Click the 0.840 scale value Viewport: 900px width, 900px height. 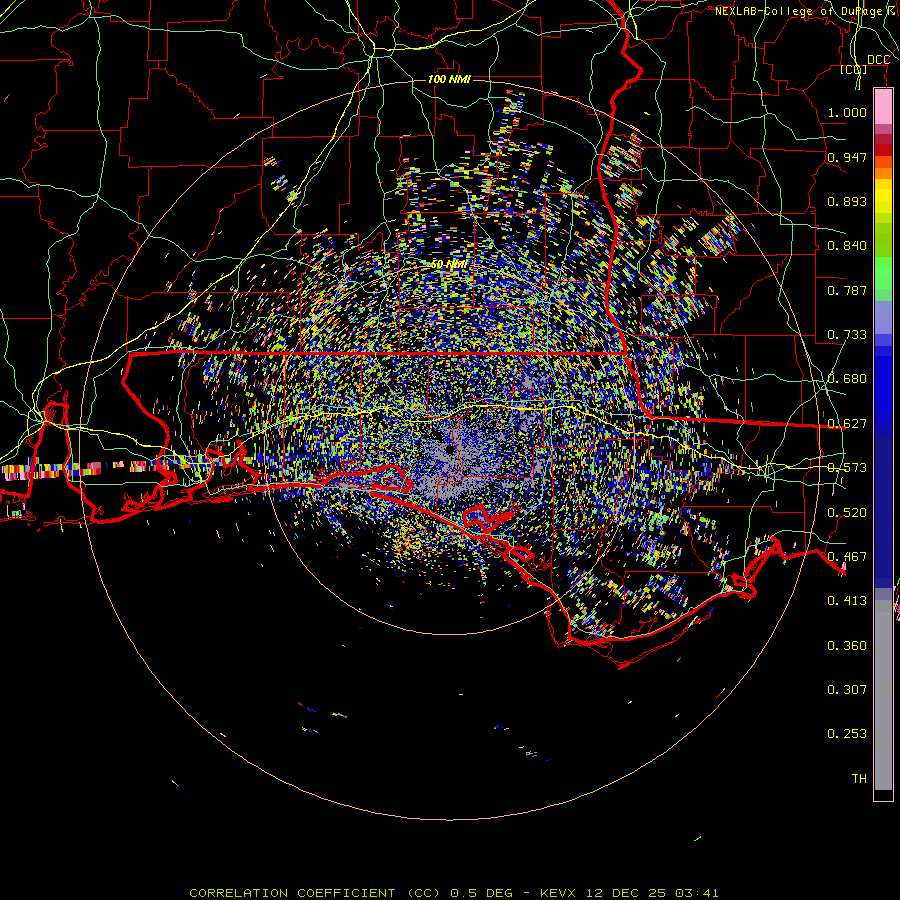pyautogui.click(x=847, y=246)
